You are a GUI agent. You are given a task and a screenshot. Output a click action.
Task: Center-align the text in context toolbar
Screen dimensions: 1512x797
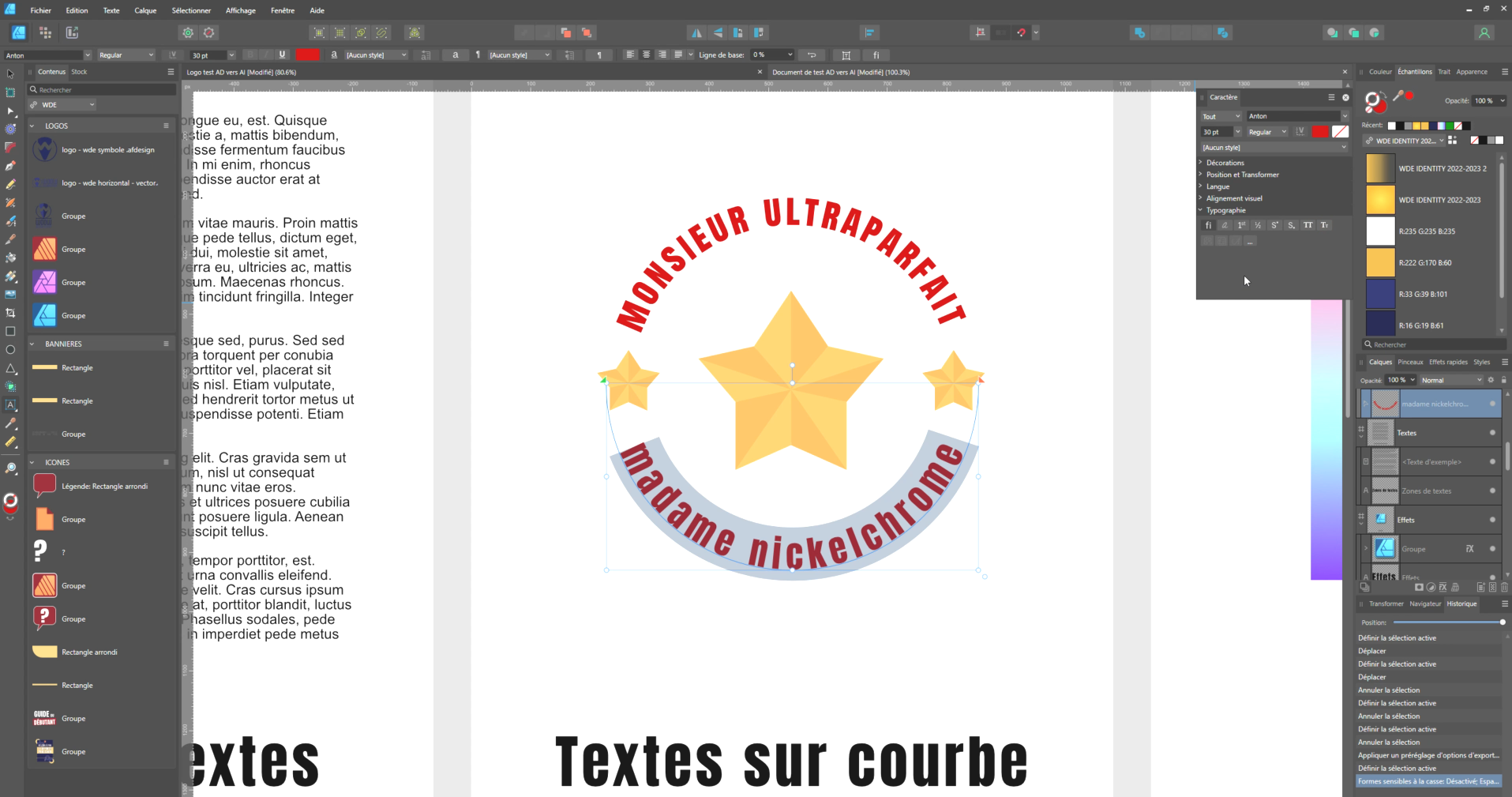pyautogui.click(x=646, y=55)
